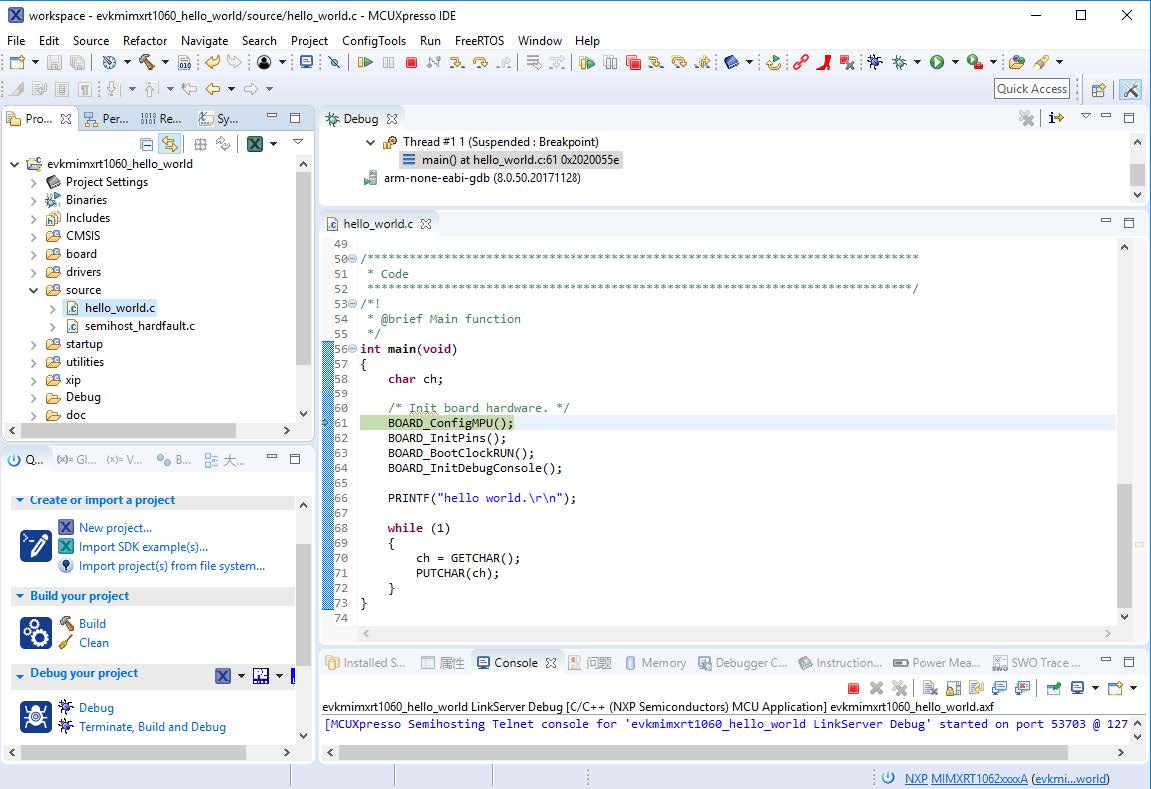Expand the drivers folder in project tree

click(x=34, y=272)
